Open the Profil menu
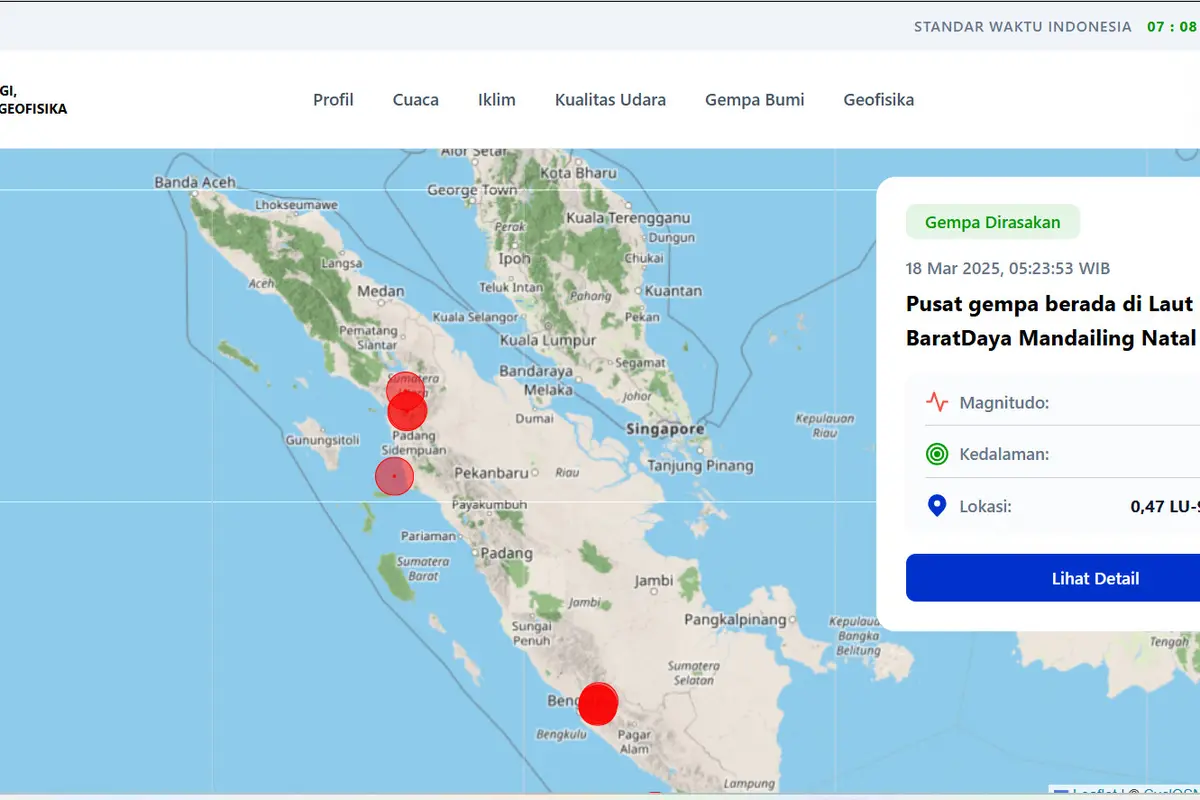 coord(333,100)
